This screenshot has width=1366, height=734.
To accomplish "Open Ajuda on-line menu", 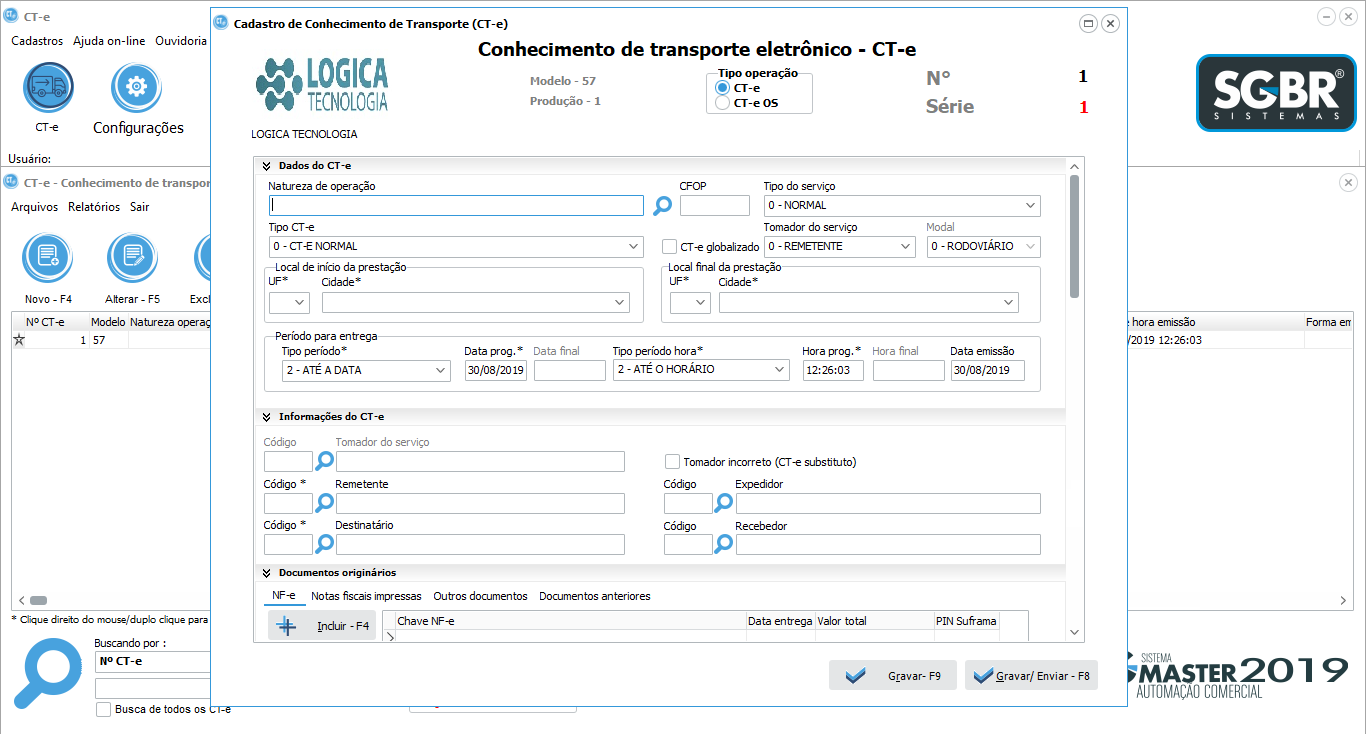I will (x=109, y=41).
